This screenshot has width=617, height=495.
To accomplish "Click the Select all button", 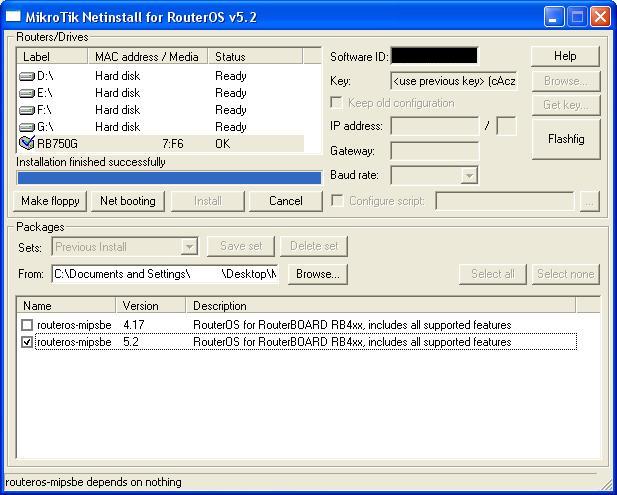I will 493,274.
